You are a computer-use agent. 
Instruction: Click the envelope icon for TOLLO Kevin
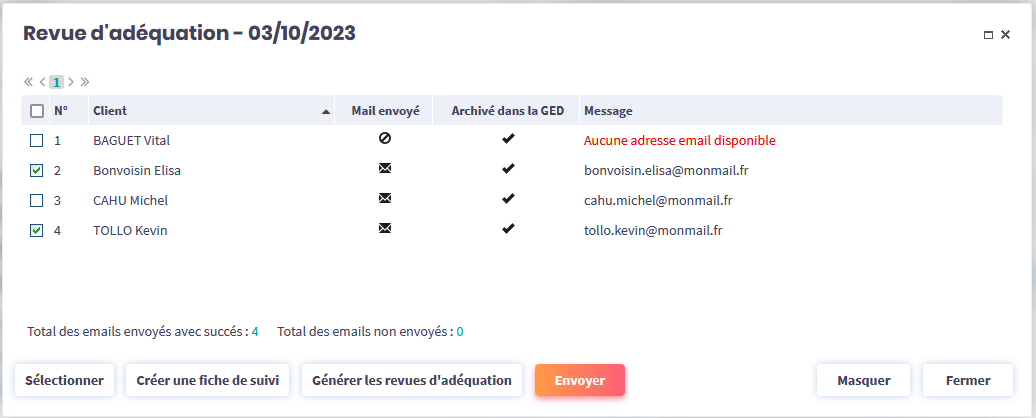[x=385, y=229]
